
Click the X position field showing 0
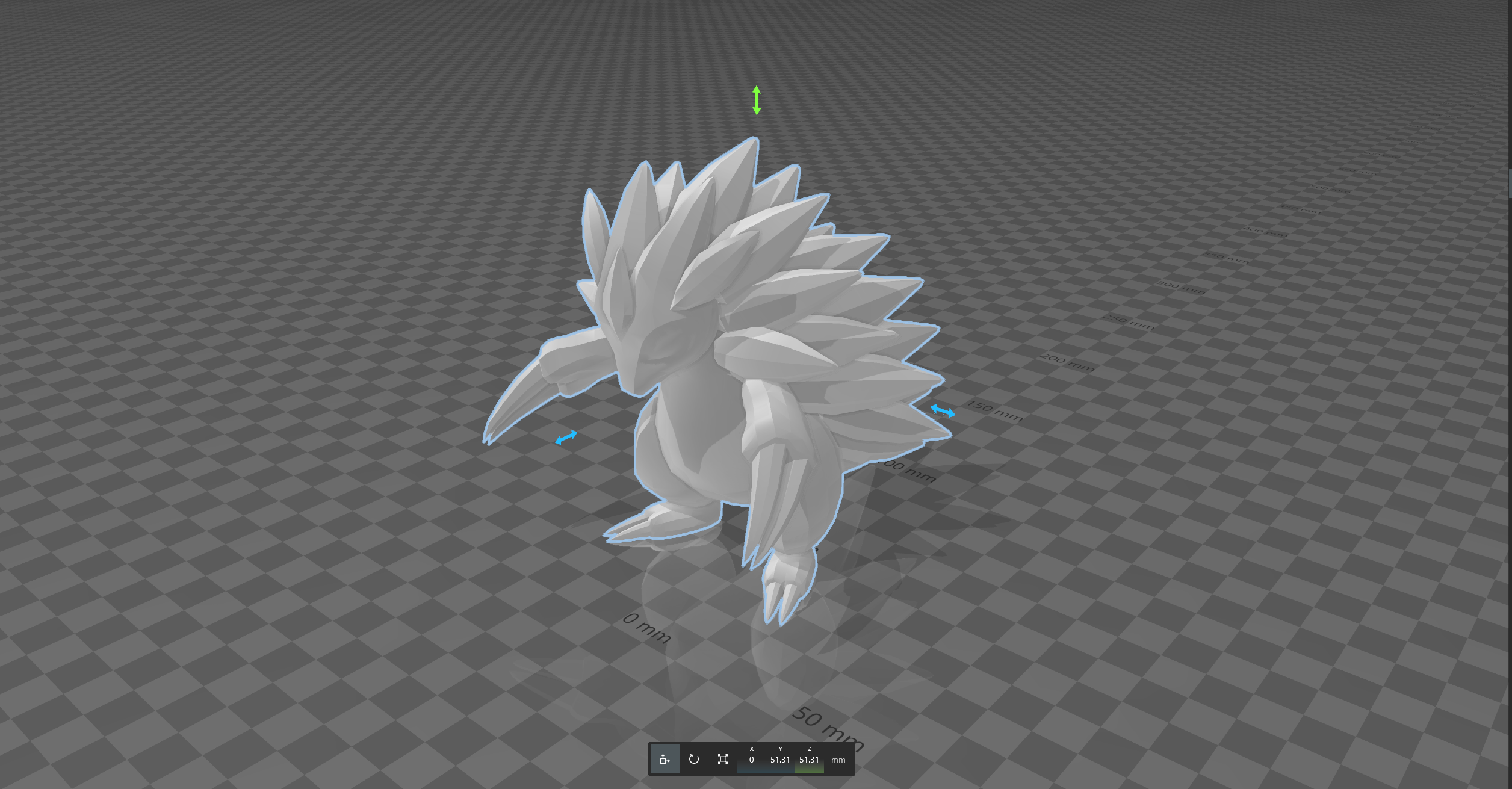751,759
